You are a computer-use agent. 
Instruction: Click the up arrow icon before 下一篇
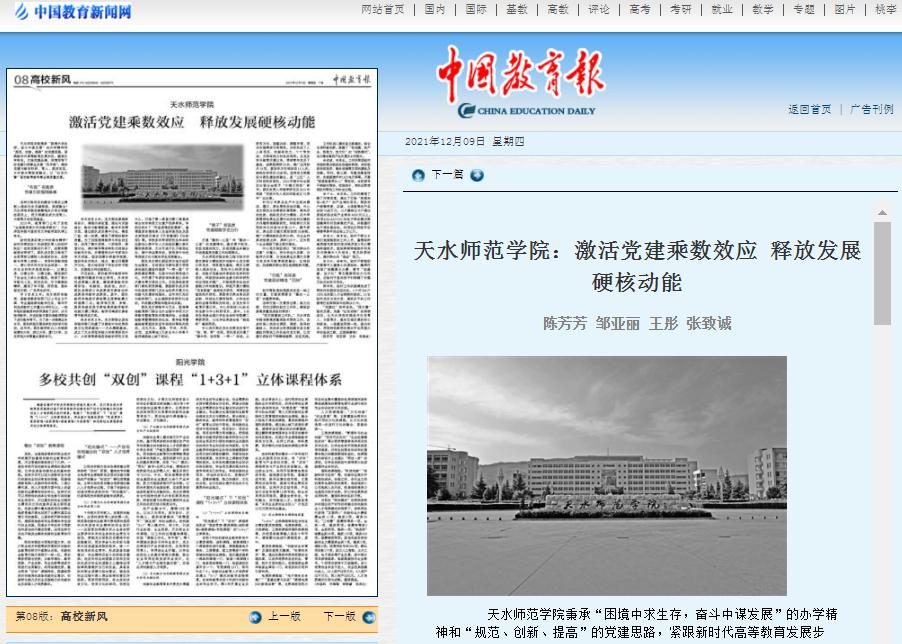point(418,175)
